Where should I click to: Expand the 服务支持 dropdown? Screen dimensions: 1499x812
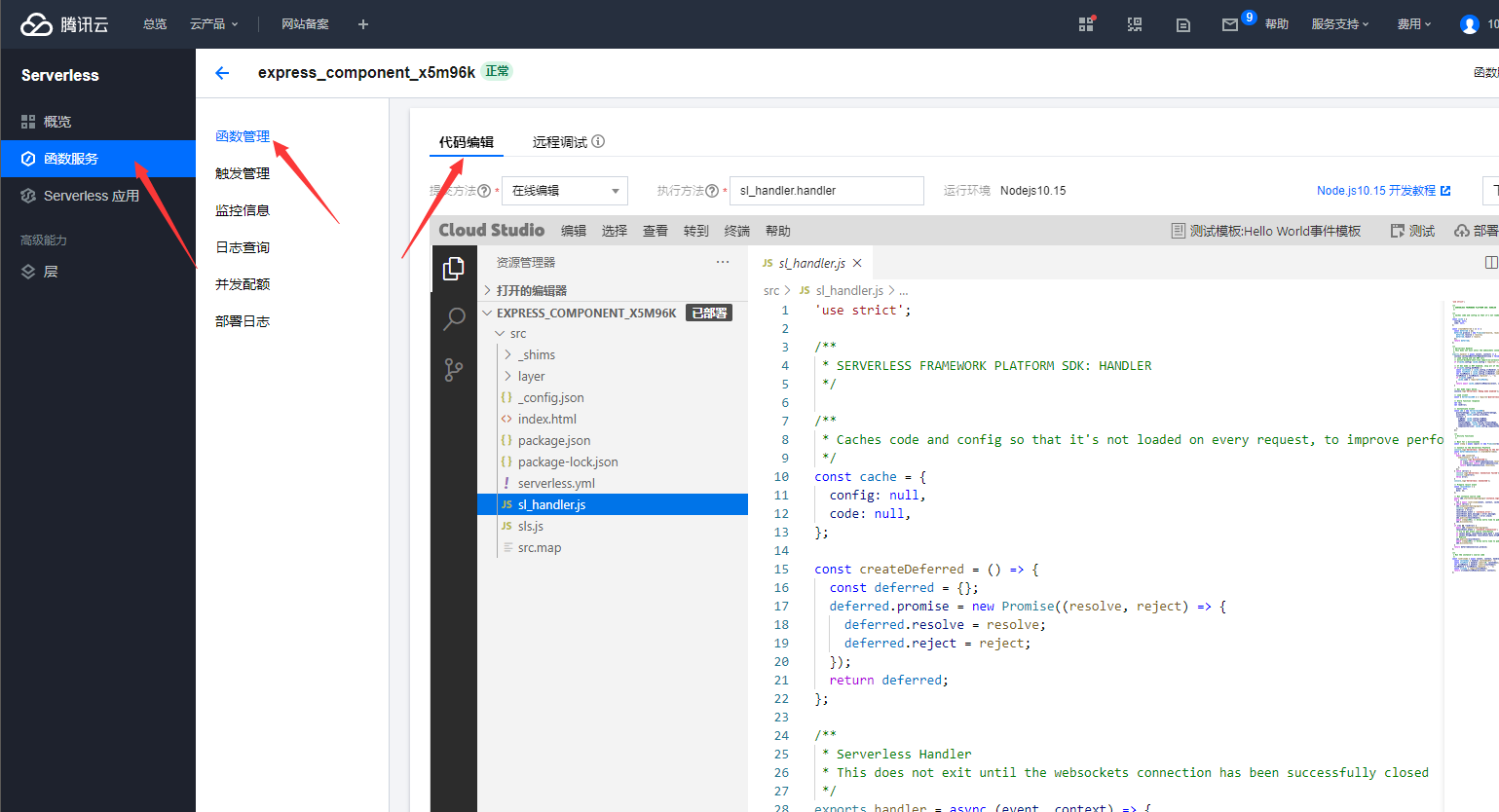(x=1340, y=24)
